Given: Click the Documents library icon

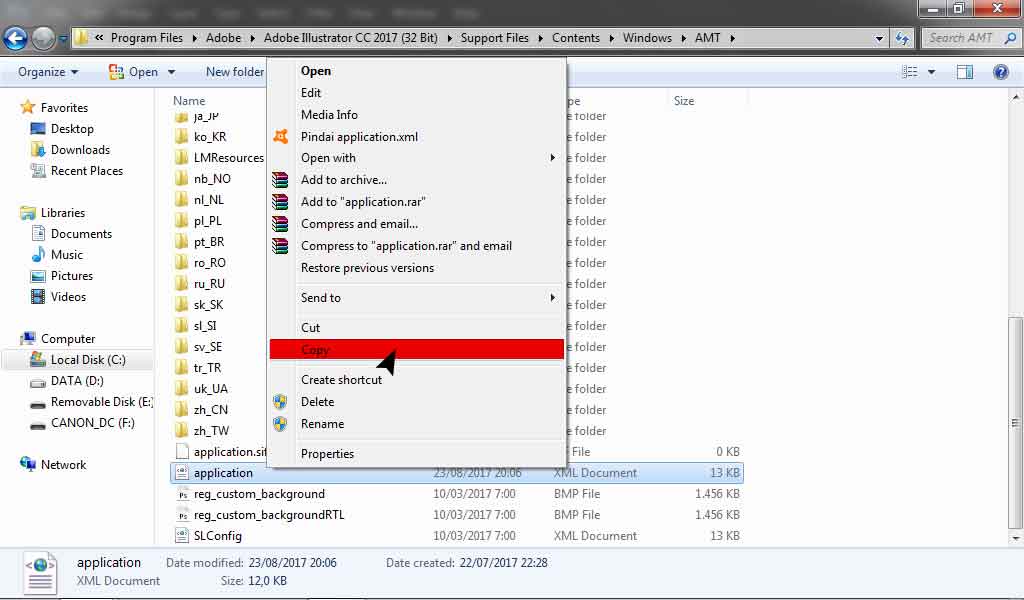Looking at the screenshot, I should coord(38,234).
